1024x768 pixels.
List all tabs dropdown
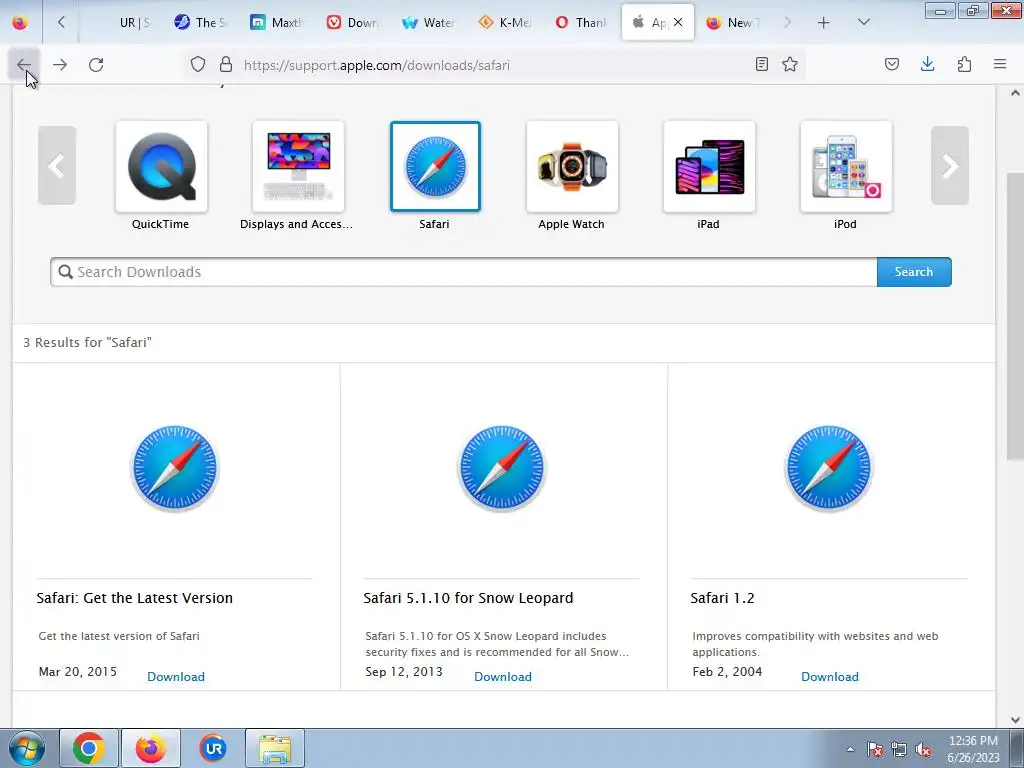(x=863, y=22)
